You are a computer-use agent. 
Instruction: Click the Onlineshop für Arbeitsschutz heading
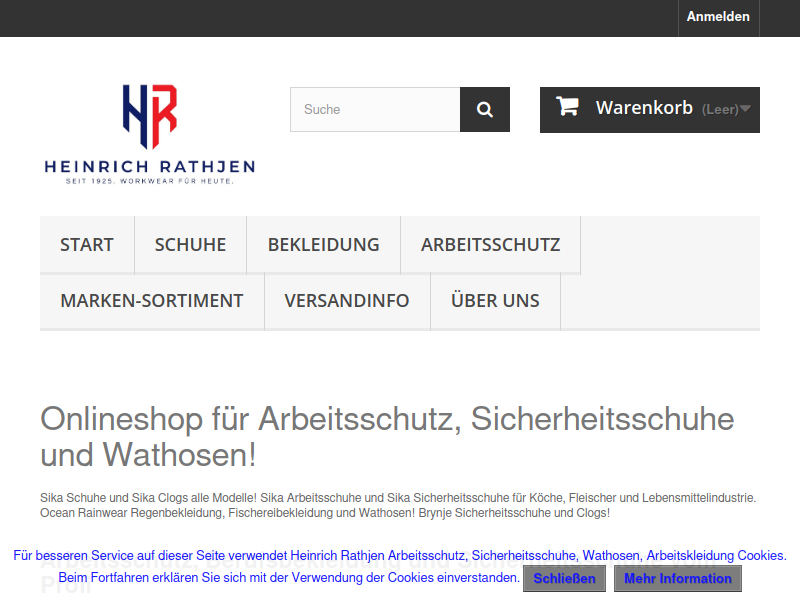point(387,436)
